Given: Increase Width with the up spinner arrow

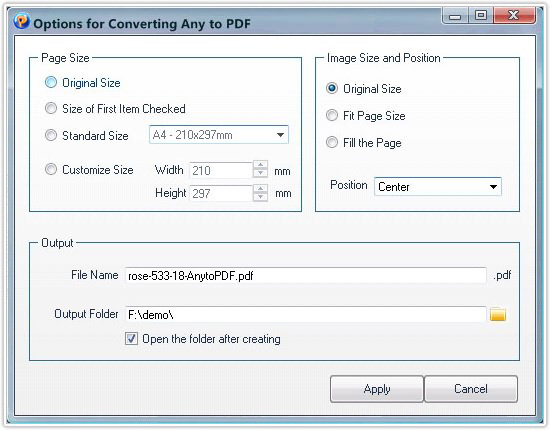Looking at the screenshot, I should tap(260, 164).
